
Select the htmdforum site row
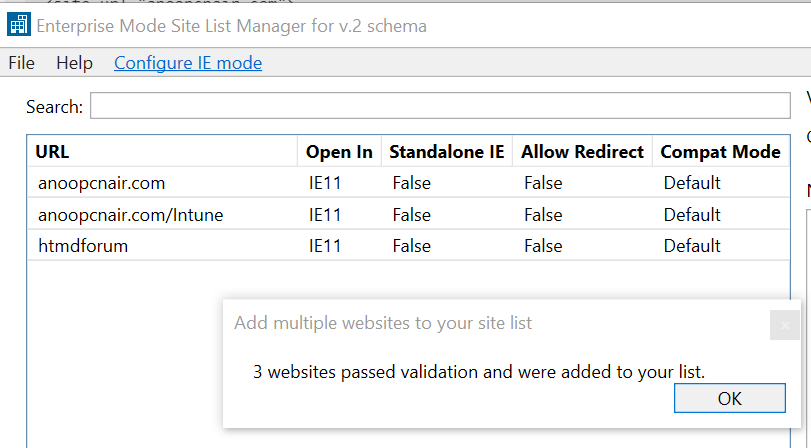click(83, 246)
